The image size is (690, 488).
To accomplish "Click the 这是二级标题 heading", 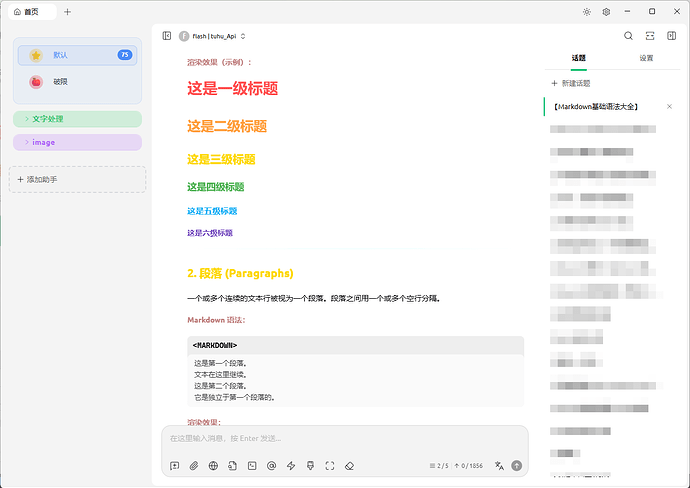I will coord(227,126).
